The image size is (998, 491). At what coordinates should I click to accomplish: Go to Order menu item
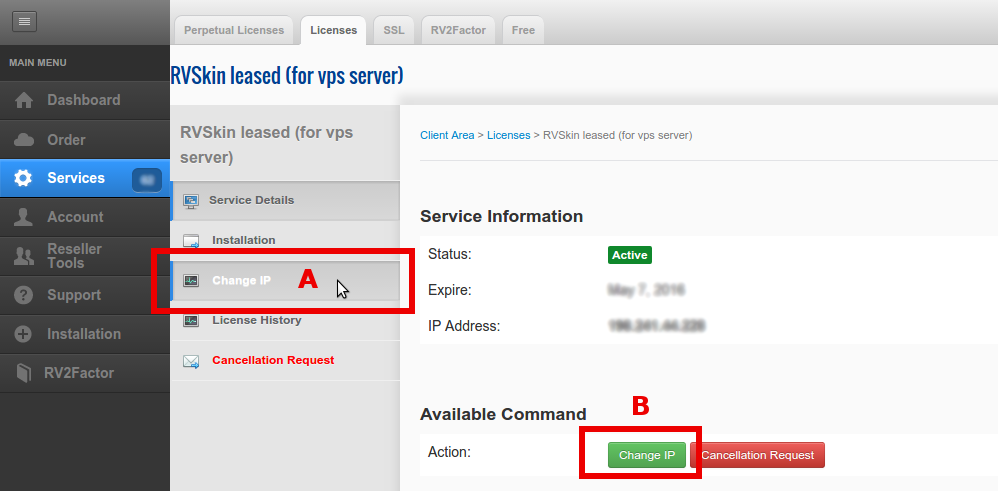[85, 139]
